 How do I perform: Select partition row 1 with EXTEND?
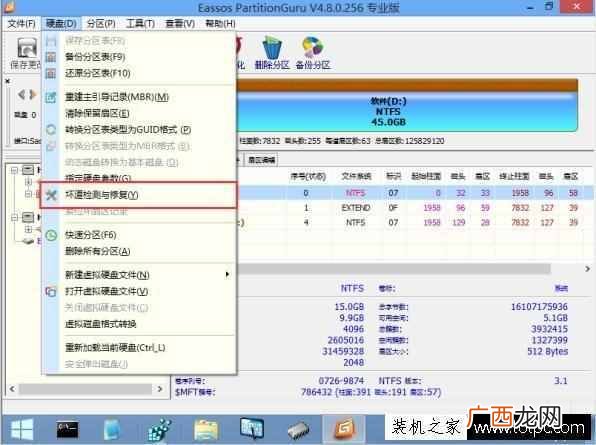pyautogui.click(x=414, y=208)
